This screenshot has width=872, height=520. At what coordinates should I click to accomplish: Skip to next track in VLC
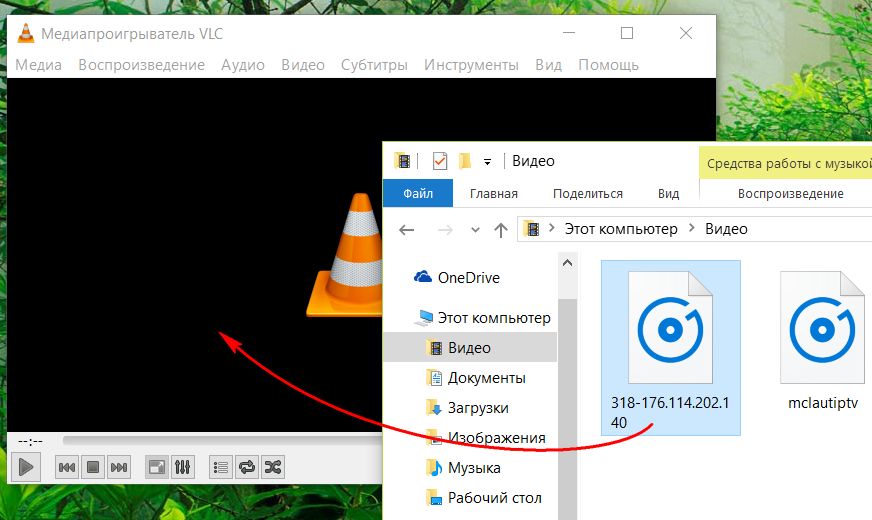pos(119,467)
